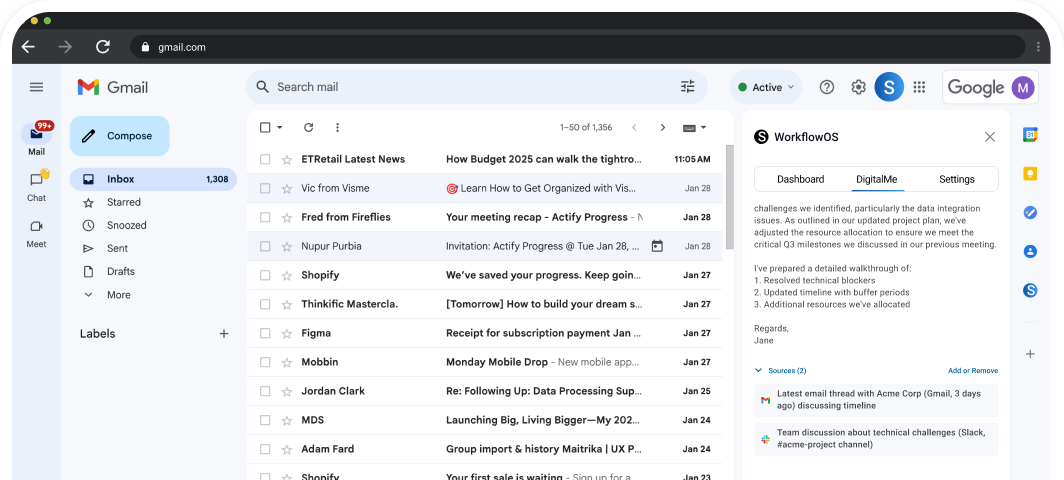Star the Fred from Fireflies email
Viewport: 1064px width, 480px height.
(x=287, y=217)
